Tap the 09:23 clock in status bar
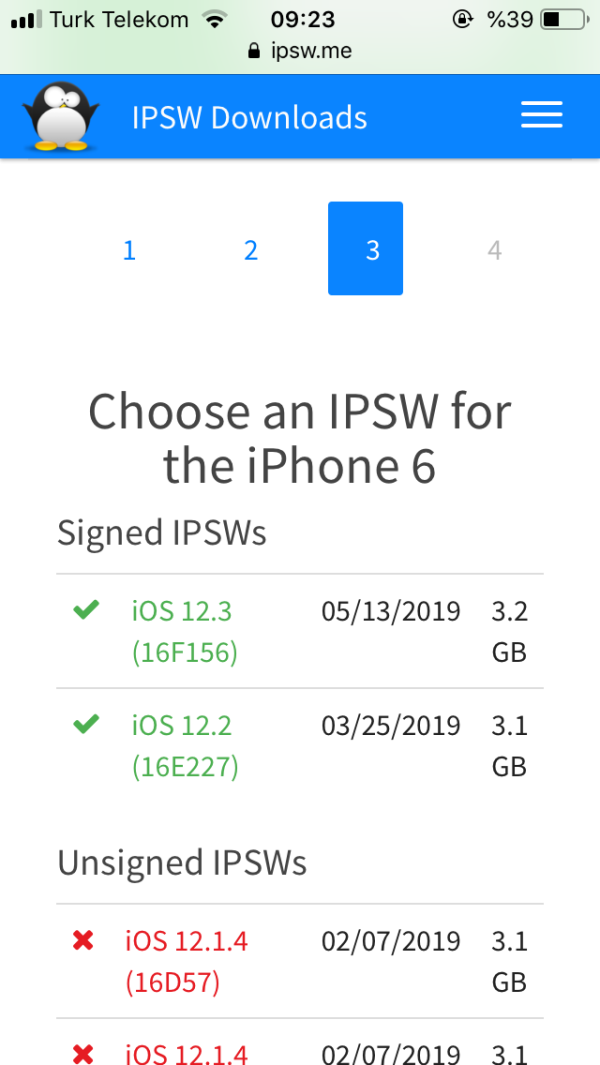Viewport: 600px width, 1065px height. point(302,19)
